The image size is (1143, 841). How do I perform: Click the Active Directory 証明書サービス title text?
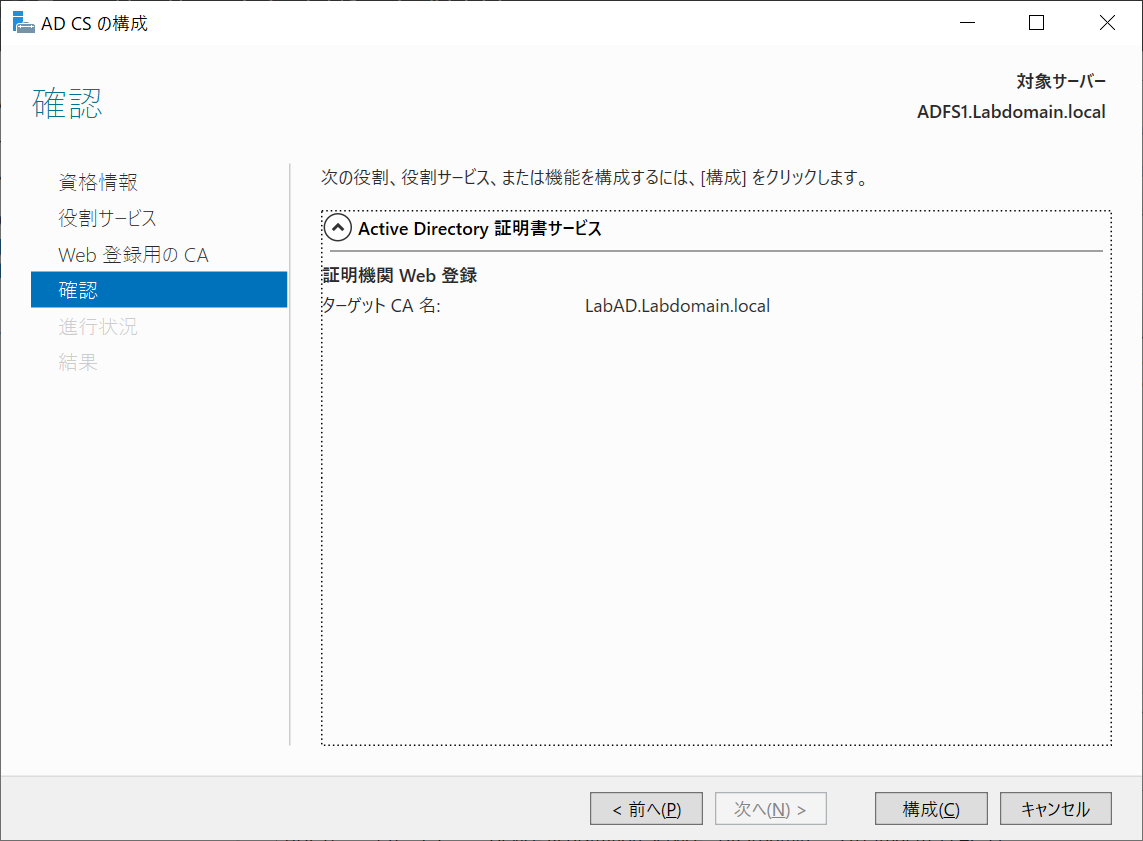click(480, 229)
